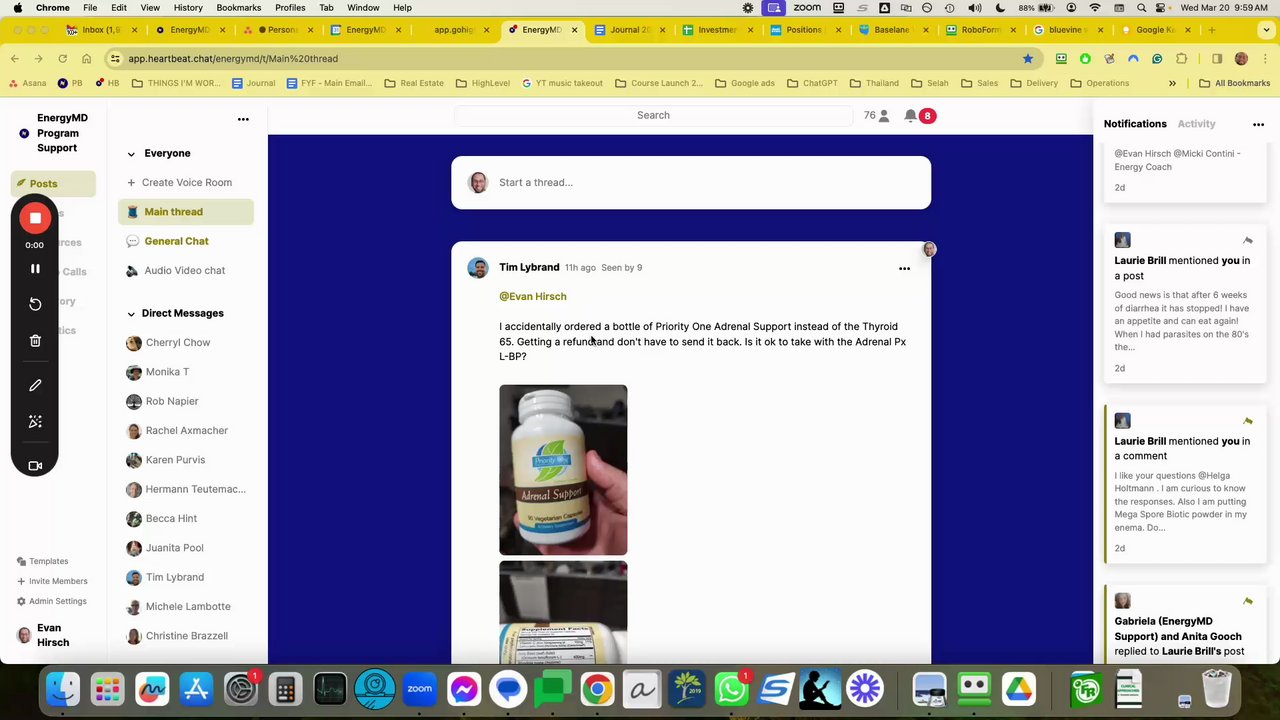The image size is (1280, 720).
Task: Open the Adrenal Support bottle photo
Action: pyautogui.click(x=563, y=470)
